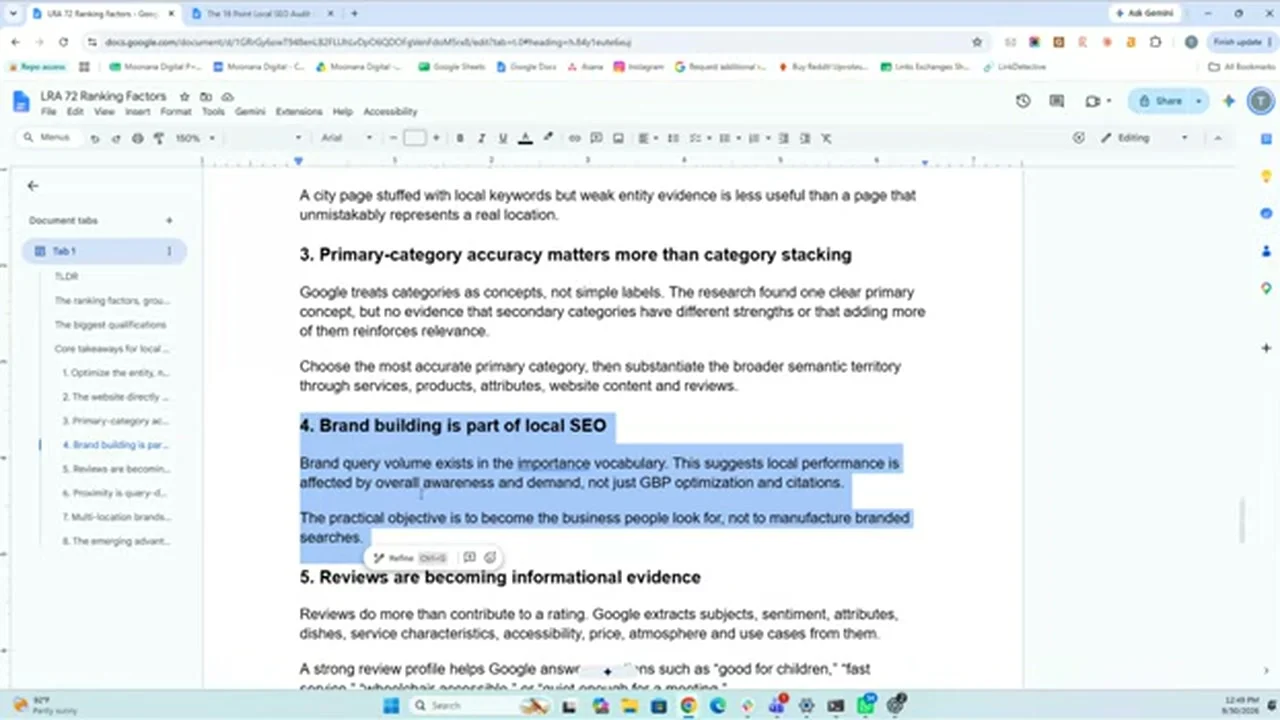Open the Editing mode dropdown
Image resolution: width=1280 pixels, height=720 pixels.
(x=1144, y=138)
